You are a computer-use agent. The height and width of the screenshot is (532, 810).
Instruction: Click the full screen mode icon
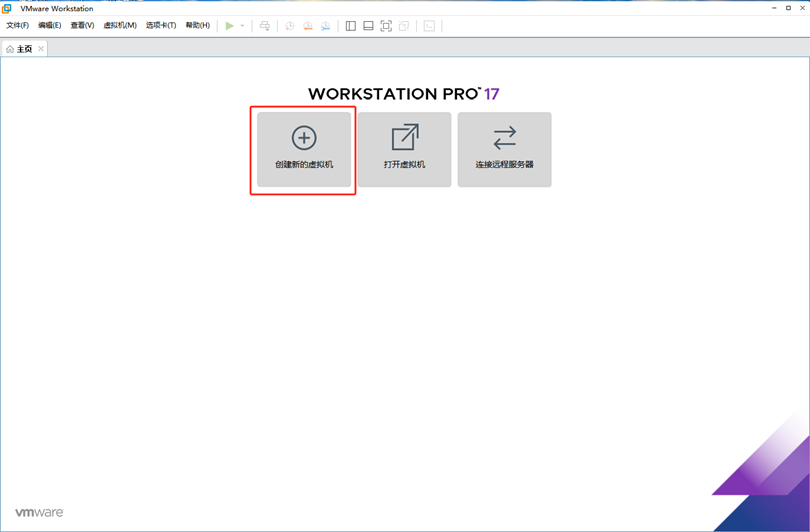click(386, 26)
